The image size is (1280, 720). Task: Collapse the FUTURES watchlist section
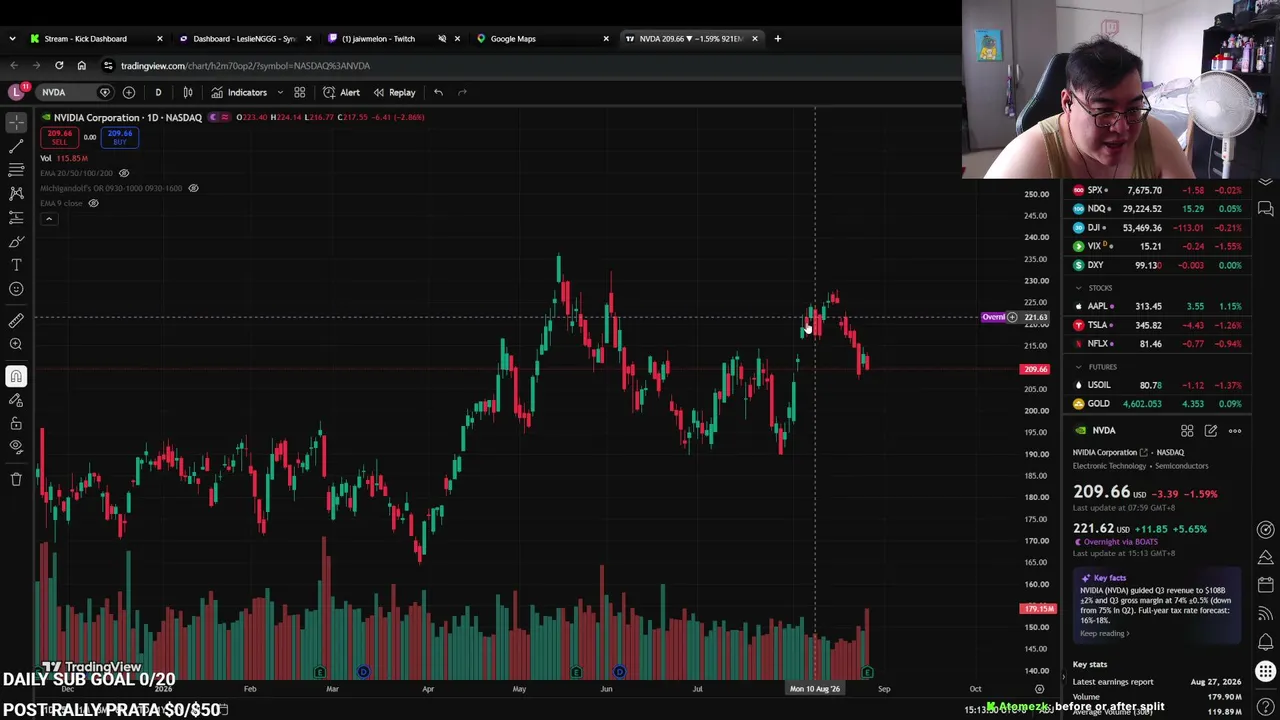pyautogui.click(x=1078, y=367)
